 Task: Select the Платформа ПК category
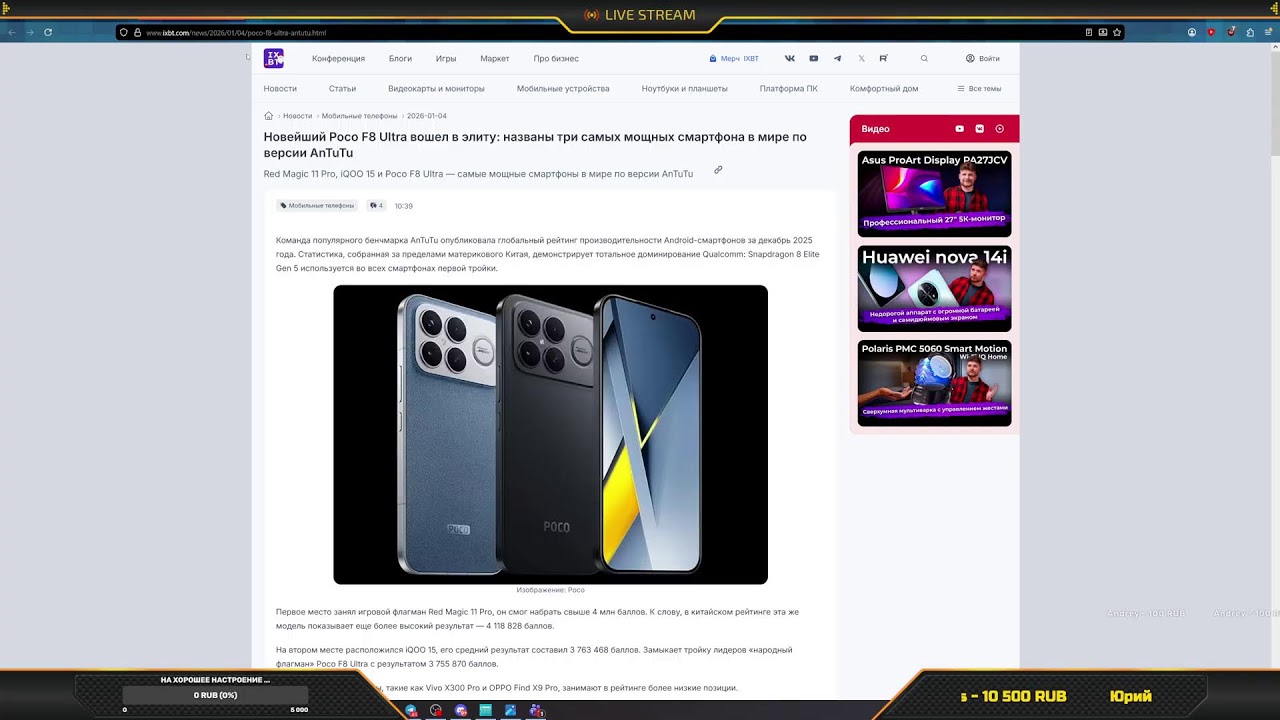789,89
